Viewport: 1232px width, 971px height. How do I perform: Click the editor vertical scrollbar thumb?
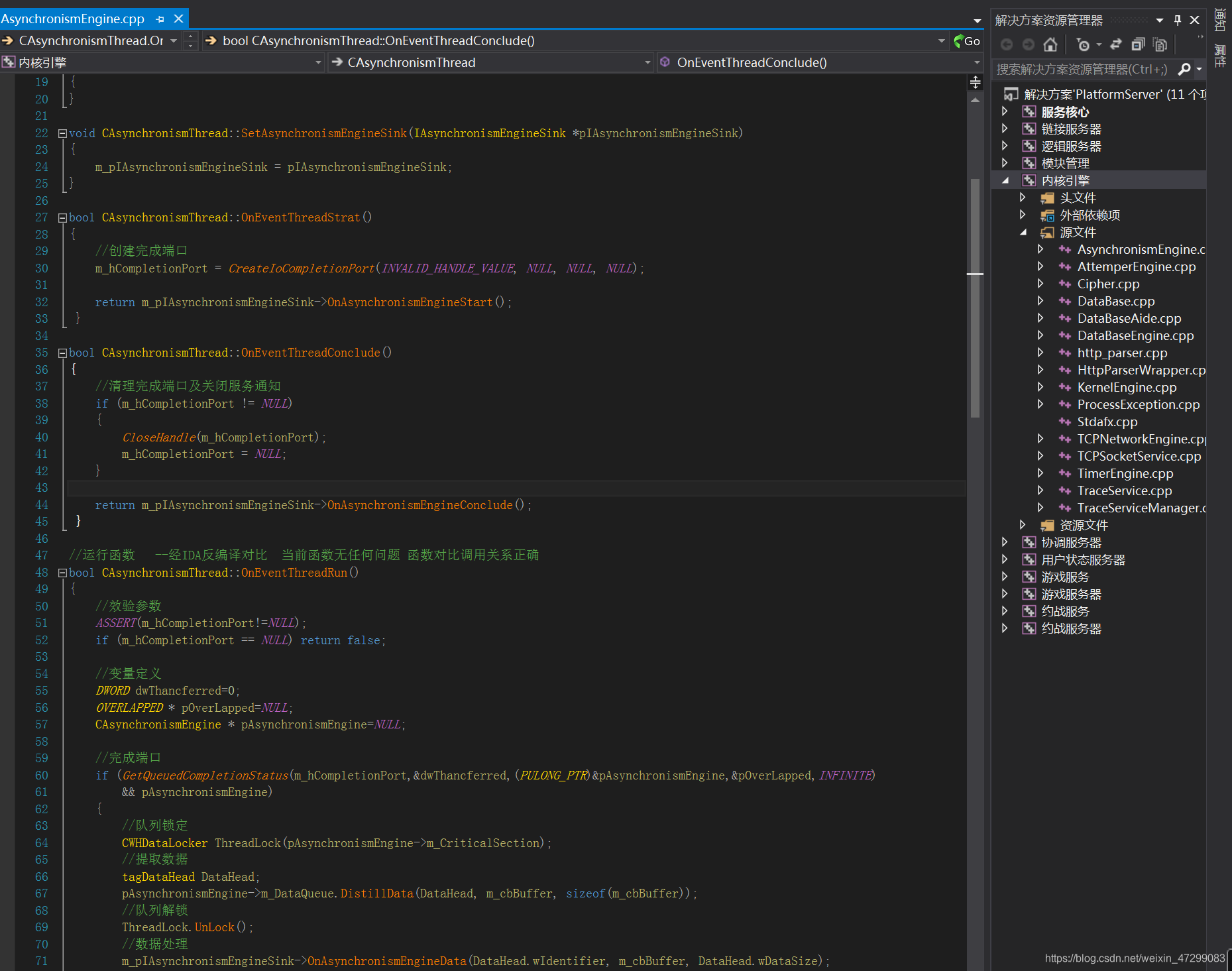click(x=975, y=298)
